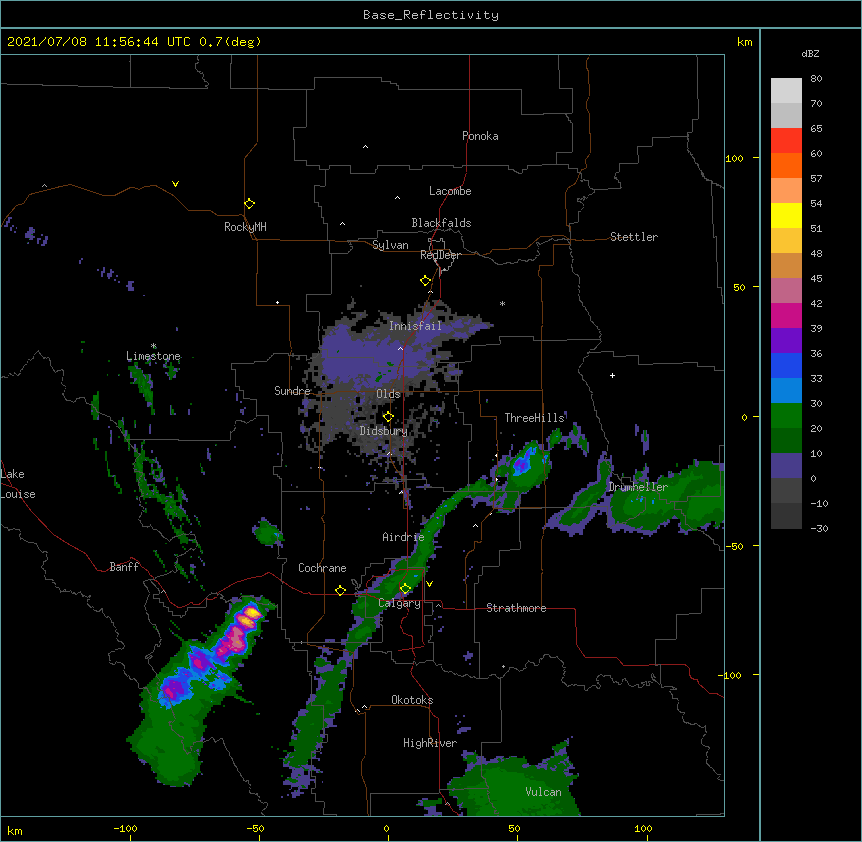The image size is (862, 842).
Task: Click the Limestone label
Action: tap(153, 356)
